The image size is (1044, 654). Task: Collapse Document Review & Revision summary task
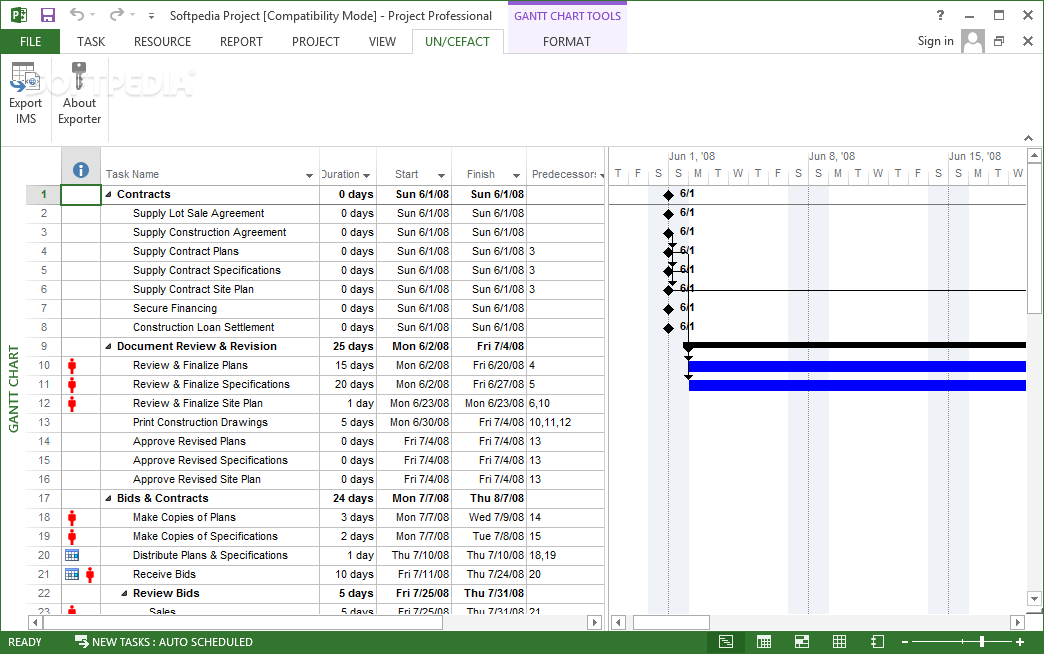click(109, 346)
